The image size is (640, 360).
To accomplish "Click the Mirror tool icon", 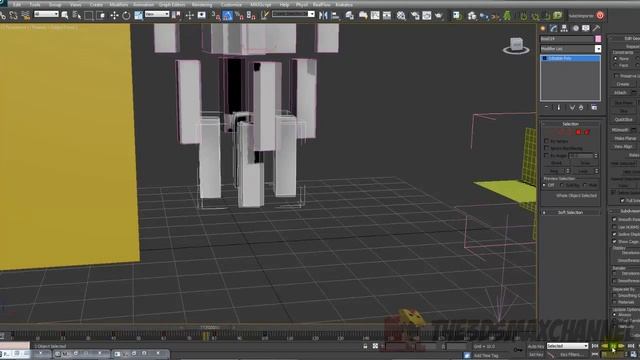I will click(323, 16).
